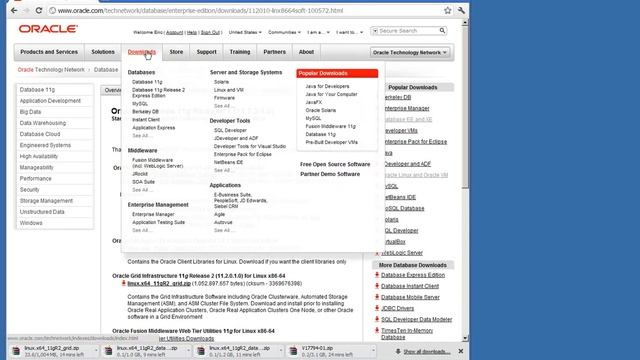Expand the 'I am a...' dropdown
640x360 pixels.
318,32
